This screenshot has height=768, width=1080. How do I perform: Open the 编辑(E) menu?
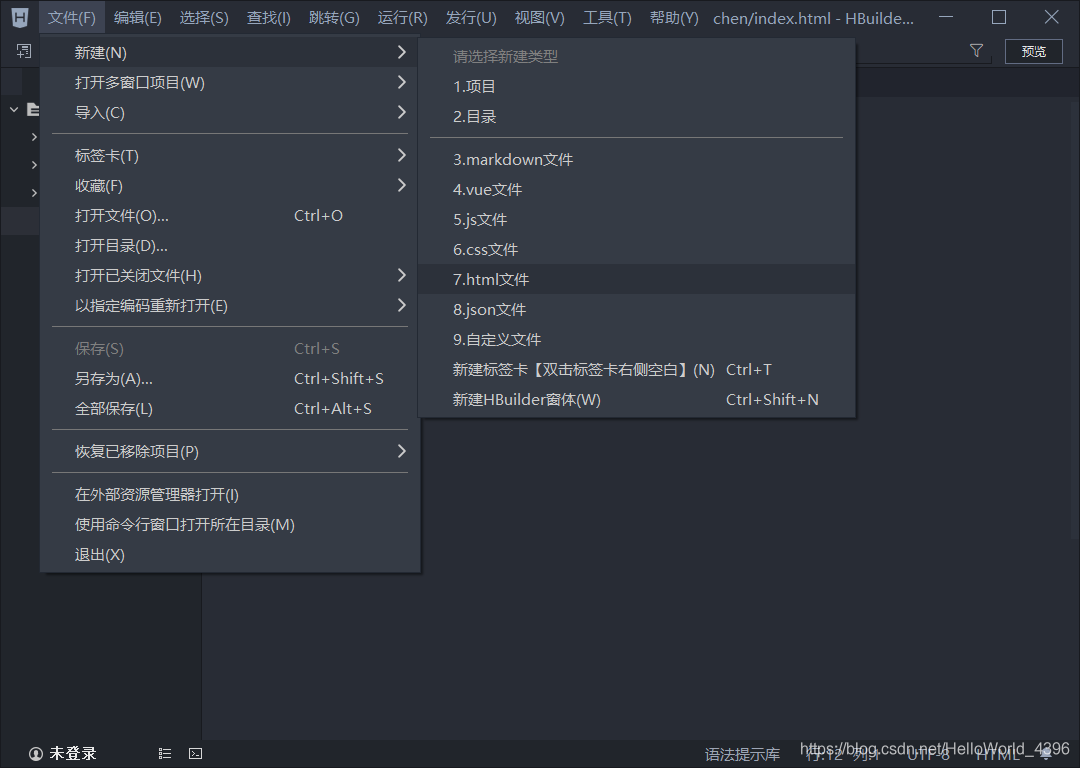[x=137, y=18]
